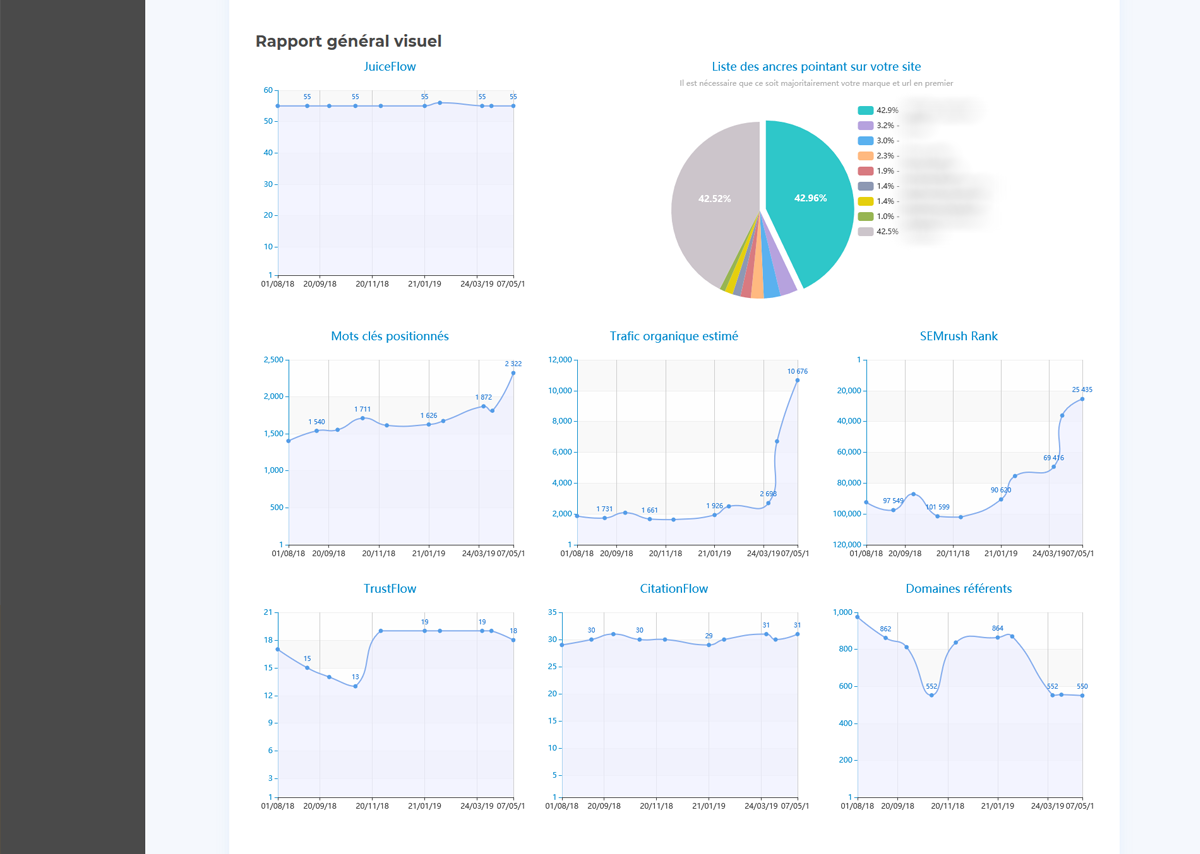1200x854 pixels.
Task: Click the '1 540' value in Mots clés chart
Action: [317, 422]
